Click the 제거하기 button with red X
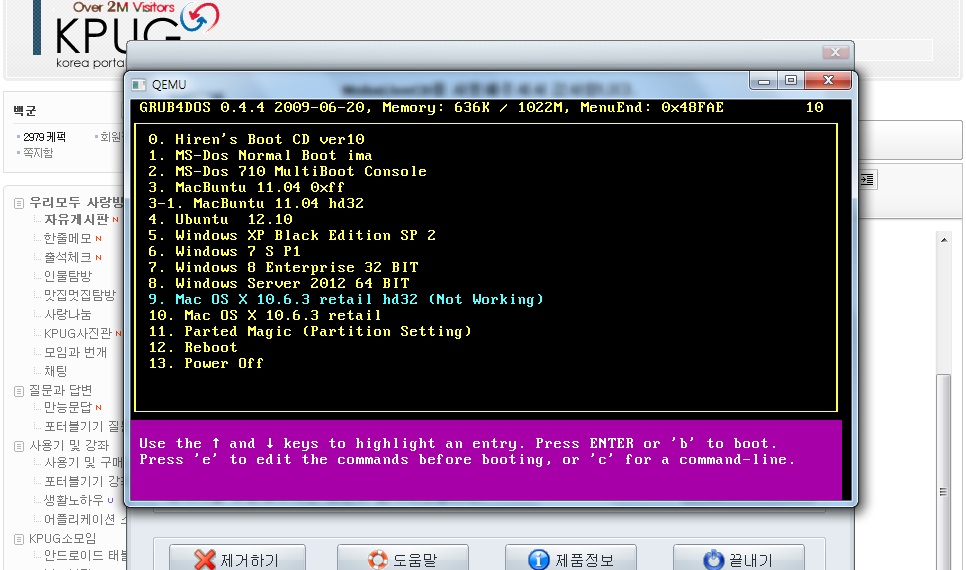Image resolution: width=966 pixels, height=570 pixels. [x=237, y=559]
